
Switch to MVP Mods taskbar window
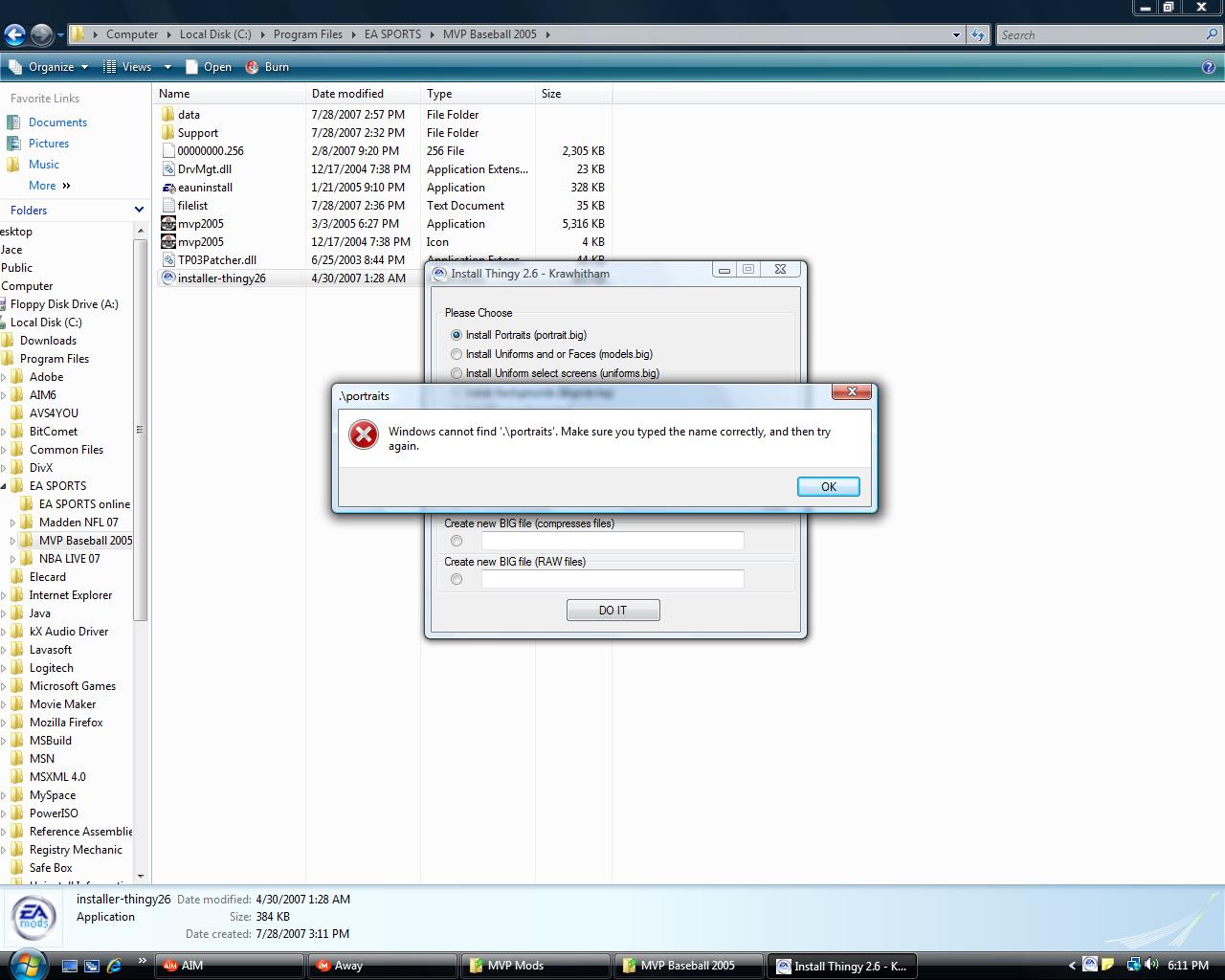pyautogui.click(x=536, y=966)
